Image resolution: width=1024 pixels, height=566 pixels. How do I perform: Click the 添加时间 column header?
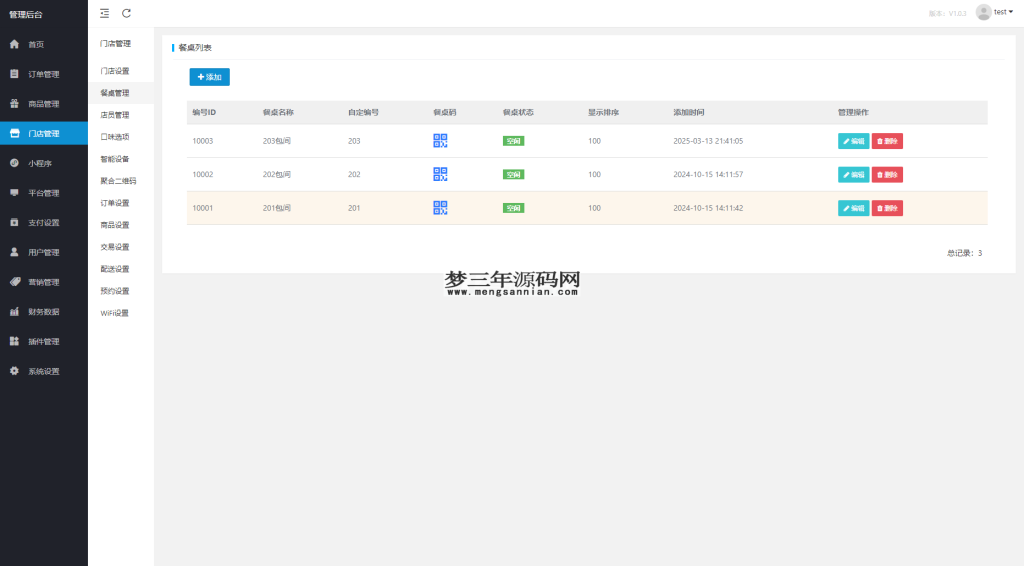[x=689, y=112]
